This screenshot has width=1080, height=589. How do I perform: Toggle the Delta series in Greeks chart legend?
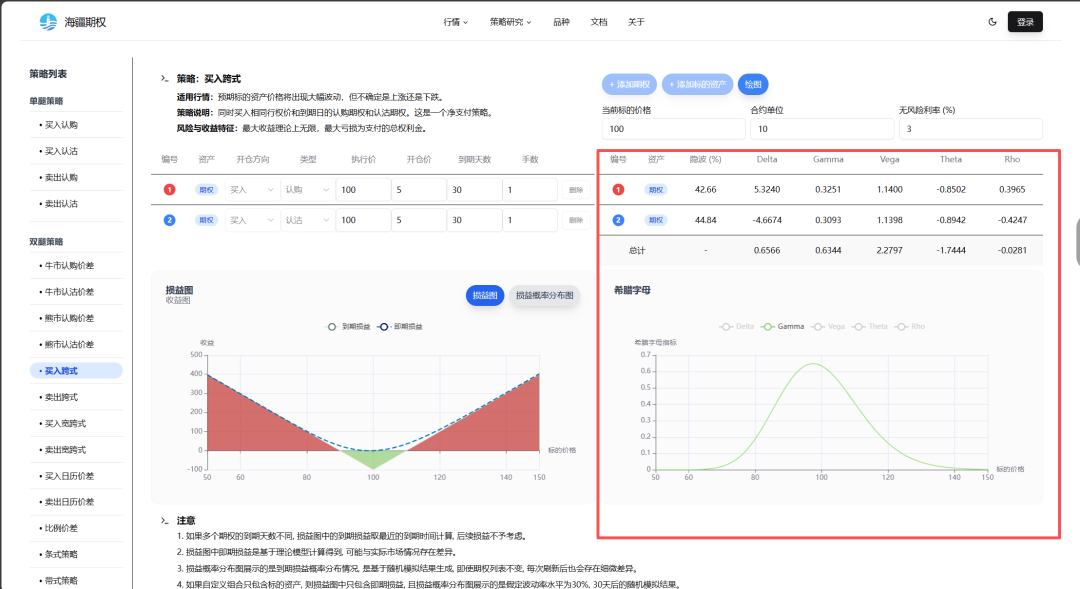(738, 326)
